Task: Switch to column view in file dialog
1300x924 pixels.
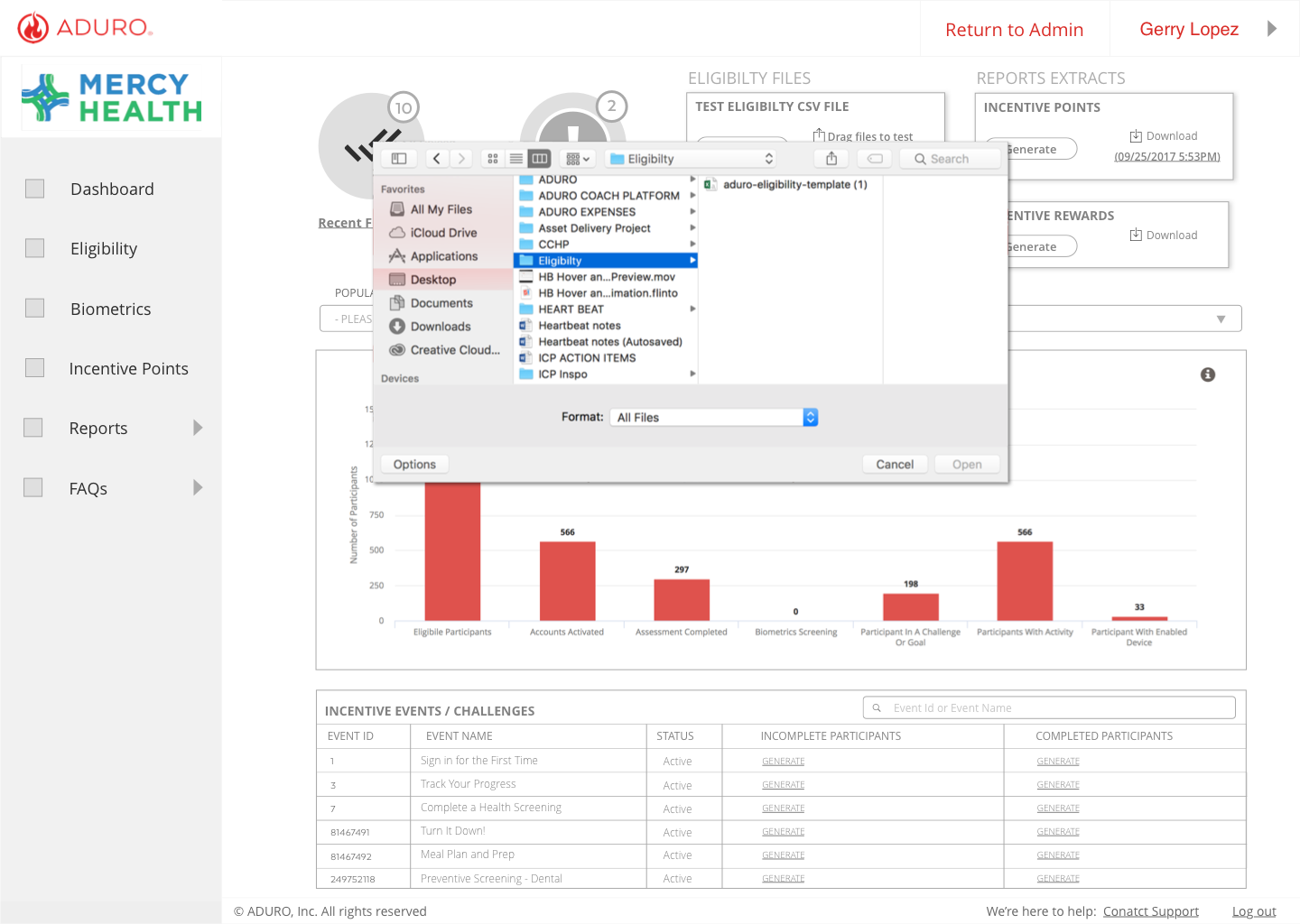Action: [540, 159]
